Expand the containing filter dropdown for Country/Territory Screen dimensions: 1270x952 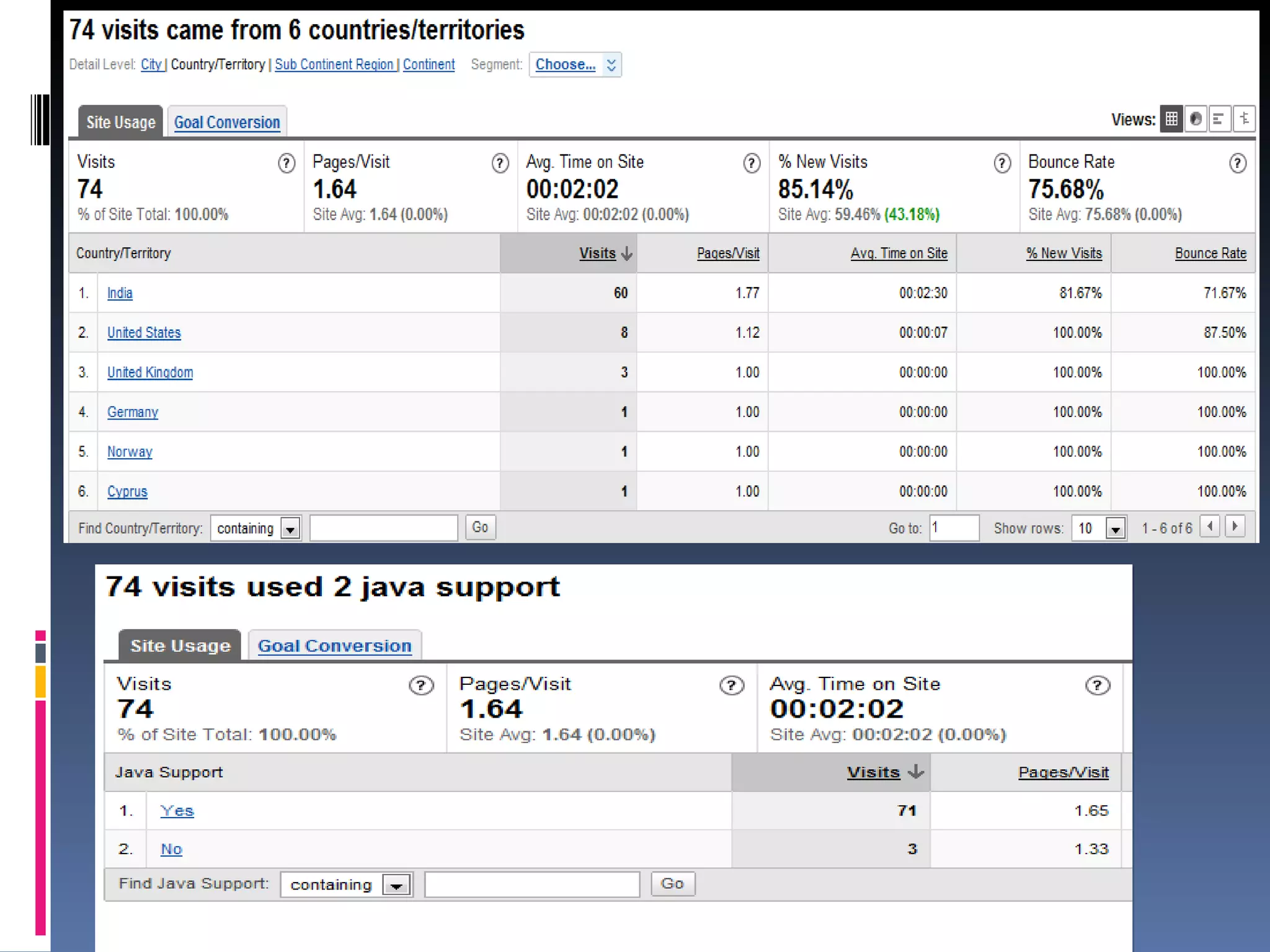tap(290, 529)
